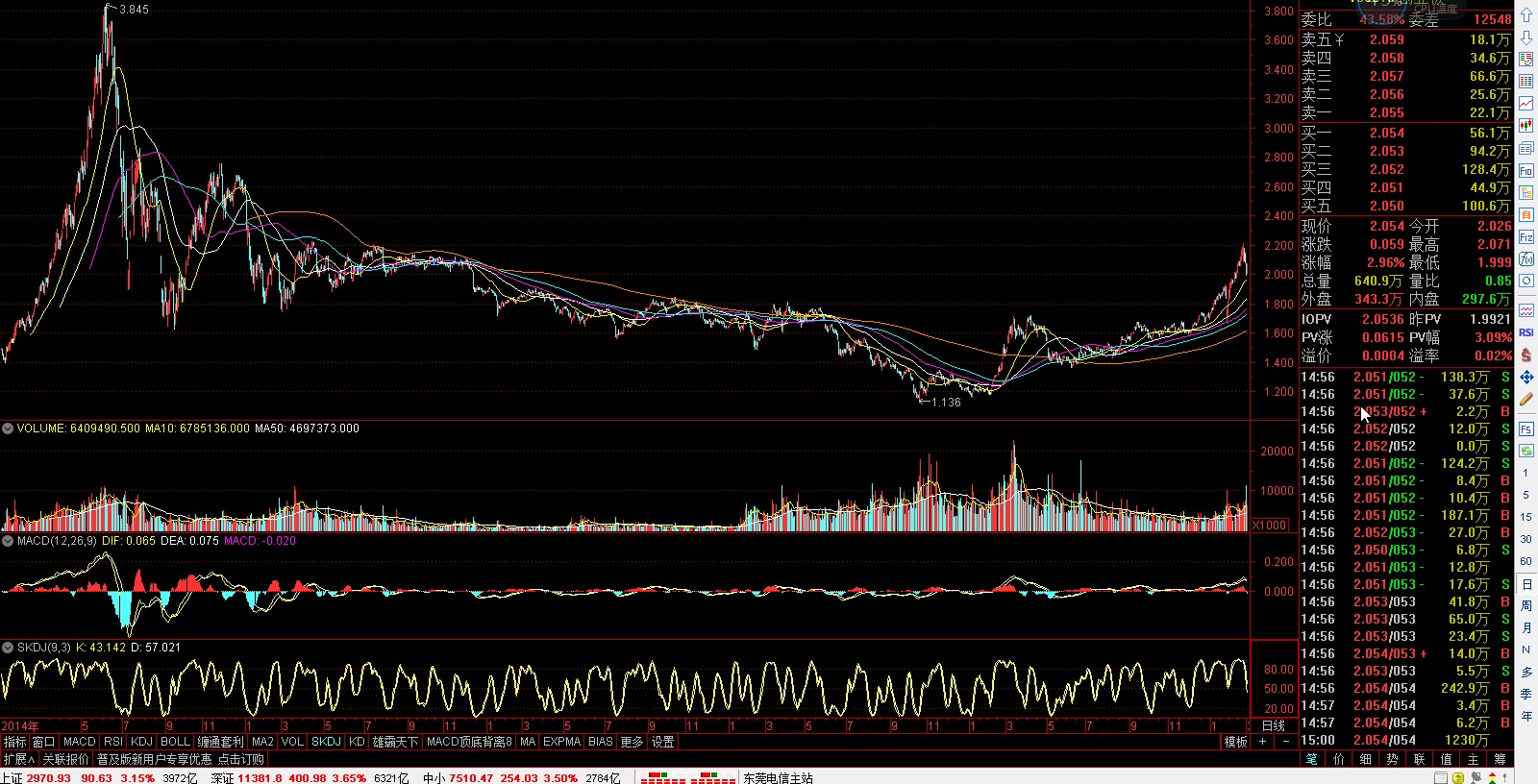Open the 模板 template menu

1236,742
